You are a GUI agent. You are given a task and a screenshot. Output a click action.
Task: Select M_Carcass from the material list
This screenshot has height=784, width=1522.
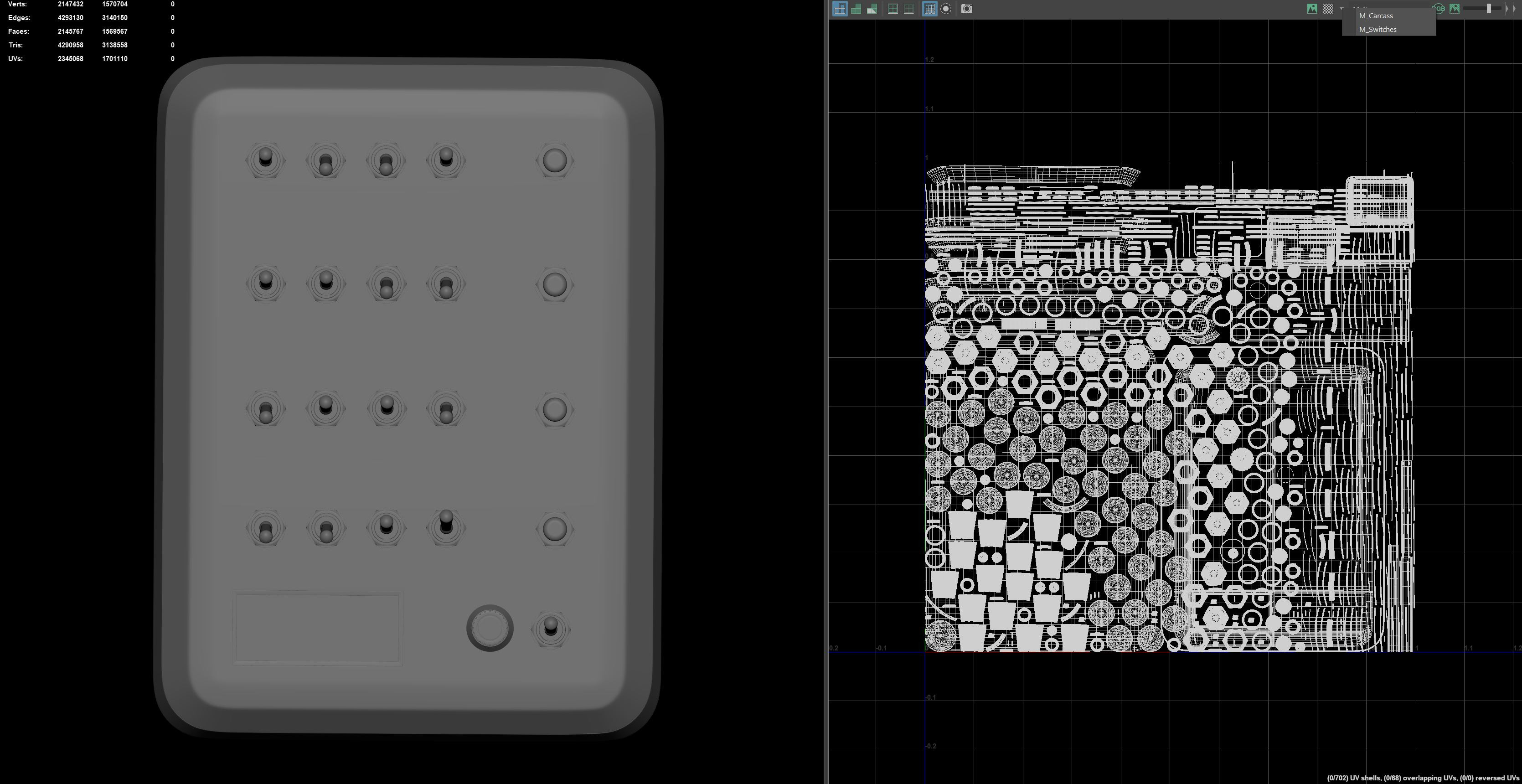pos(1376,16)
